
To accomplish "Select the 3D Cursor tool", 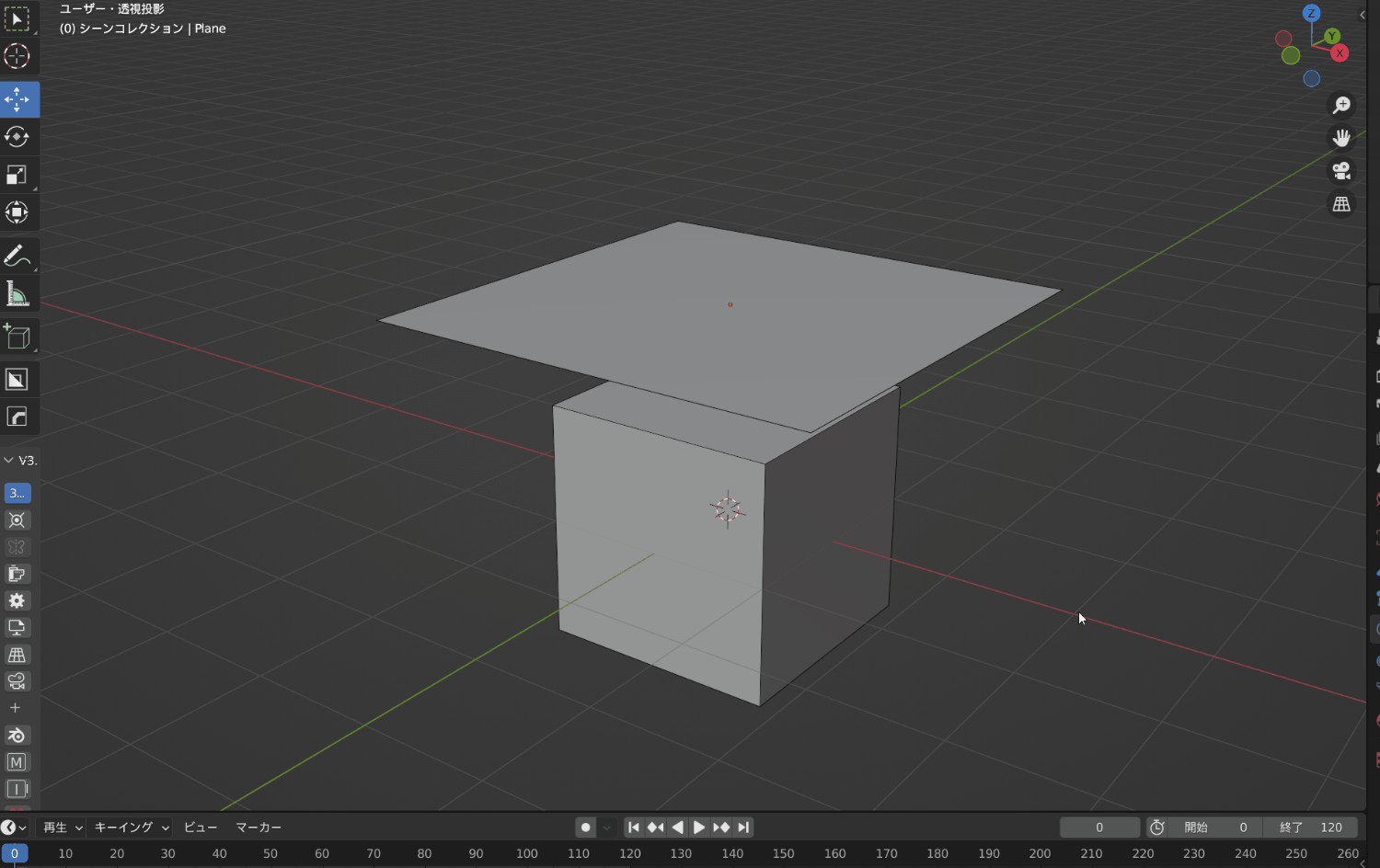I will point(17,56).
